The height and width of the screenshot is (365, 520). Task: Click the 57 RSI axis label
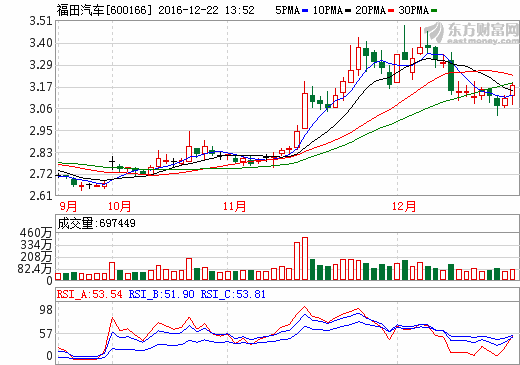pos(46,334)
